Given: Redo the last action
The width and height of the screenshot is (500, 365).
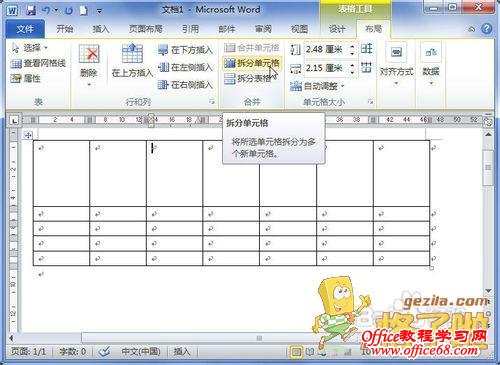Looking at the screenshot, I should coord(68,10).
